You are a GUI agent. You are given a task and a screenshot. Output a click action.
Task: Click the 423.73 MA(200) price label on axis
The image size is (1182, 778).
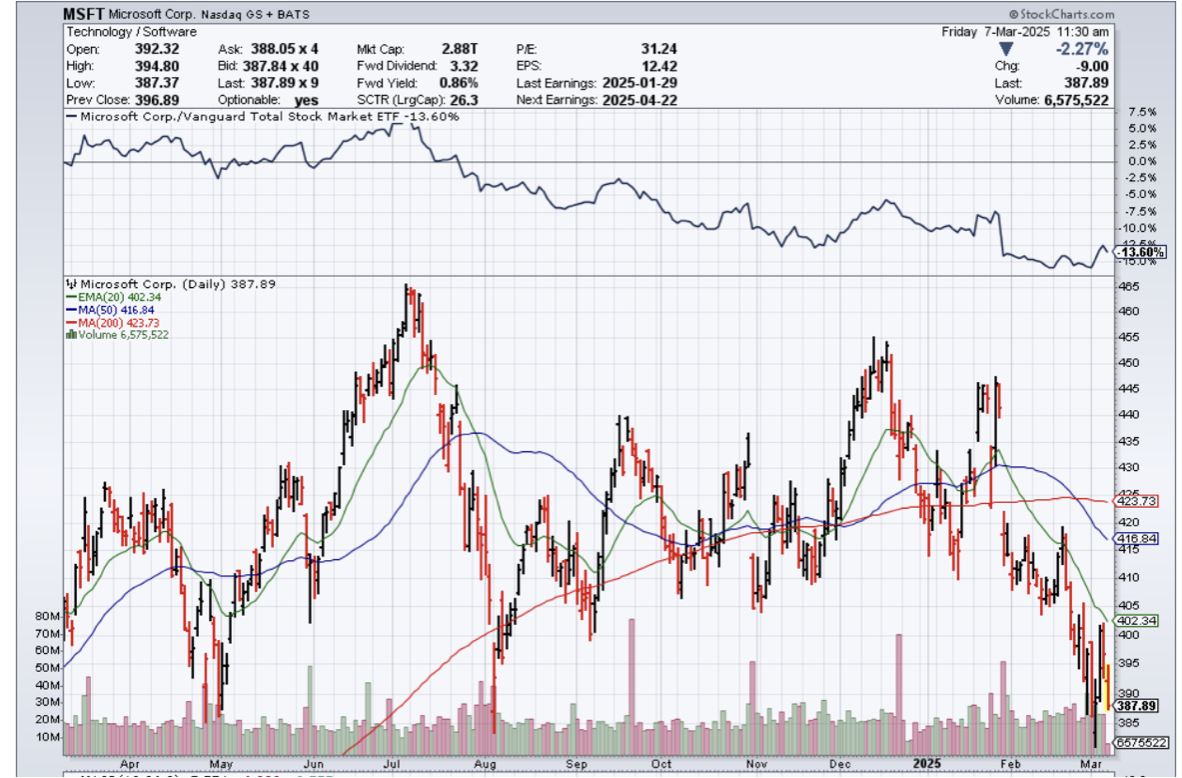tap(1140, 501)
